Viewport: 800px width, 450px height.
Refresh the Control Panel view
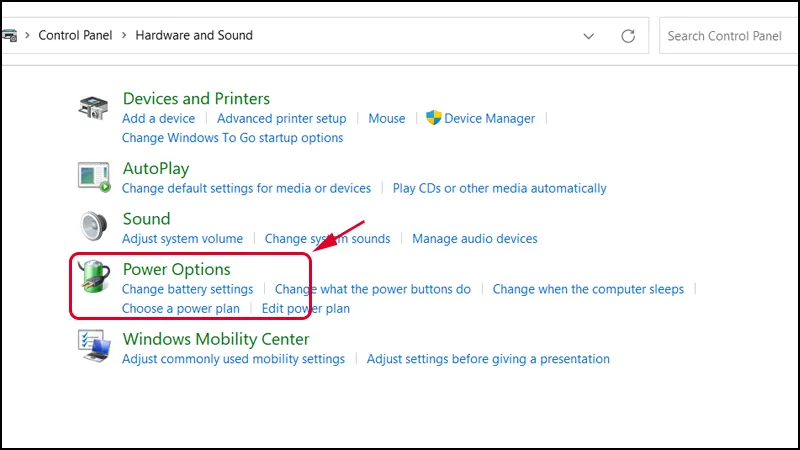pyautogui.click(x=628, y=36)
